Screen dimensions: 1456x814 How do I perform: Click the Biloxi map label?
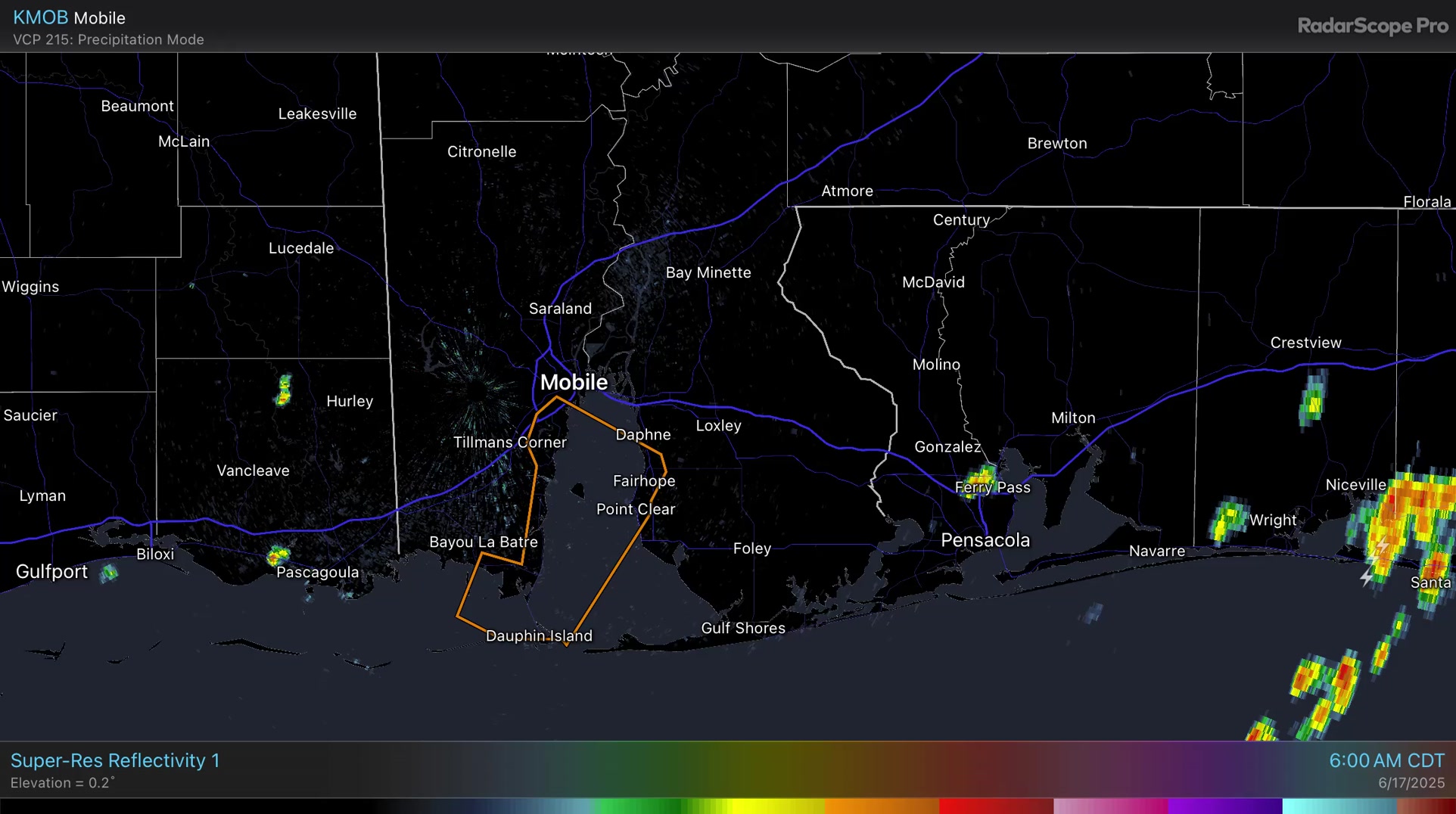155,555
